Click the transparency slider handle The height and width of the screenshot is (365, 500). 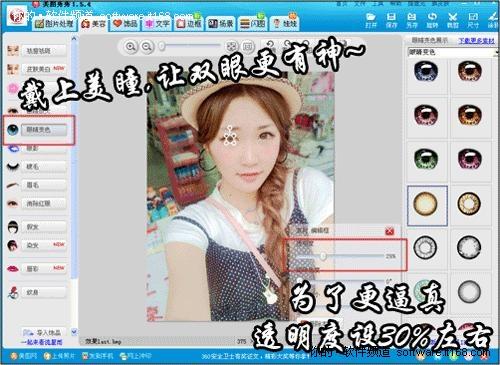coord(323,256)
